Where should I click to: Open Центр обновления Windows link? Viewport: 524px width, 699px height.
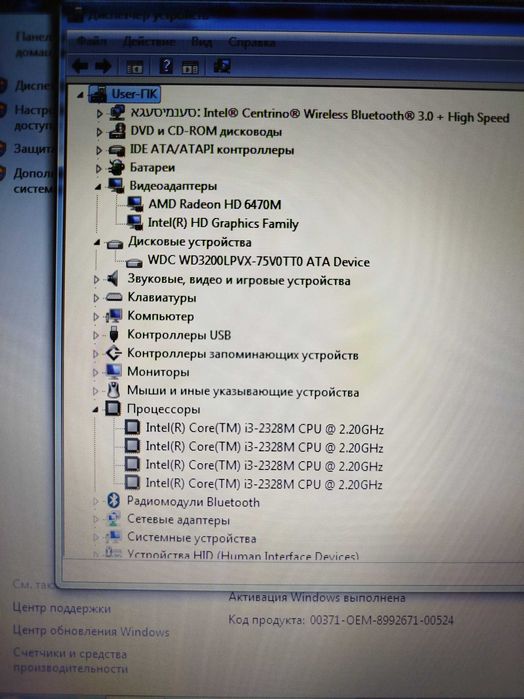91,632
